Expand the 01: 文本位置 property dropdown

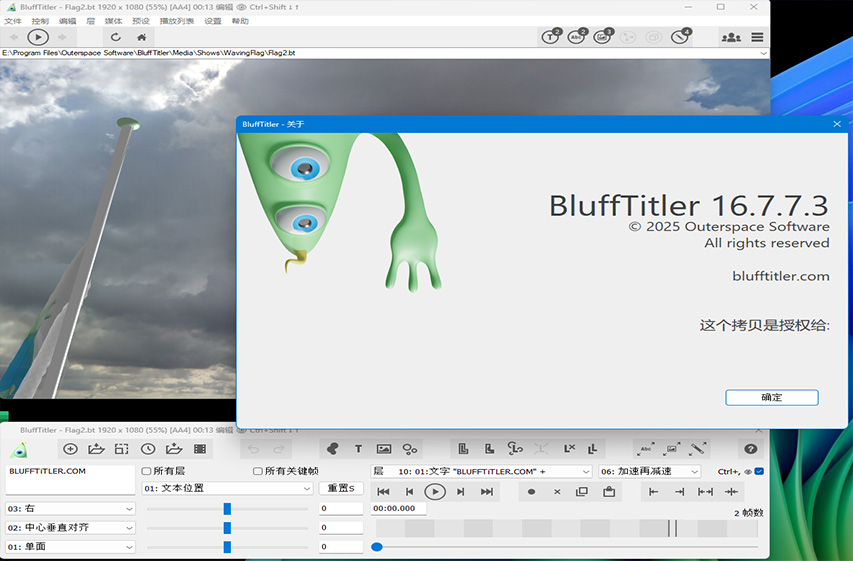pos(227,489)
